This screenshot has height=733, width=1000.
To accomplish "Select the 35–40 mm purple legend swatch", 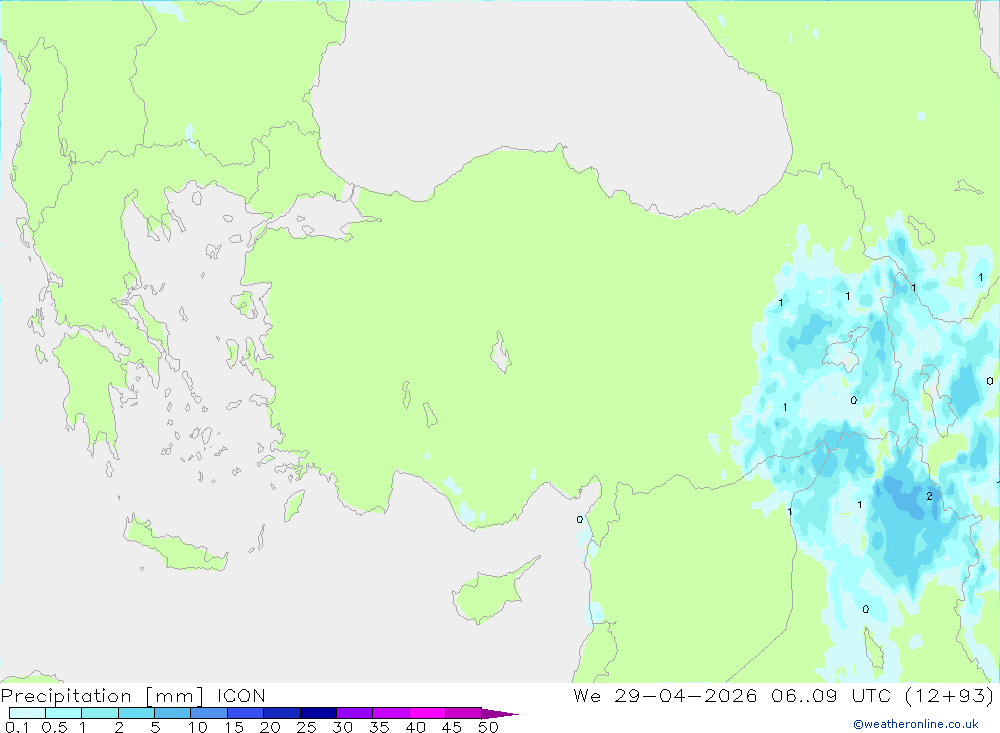I will click(x=391, y=713).
